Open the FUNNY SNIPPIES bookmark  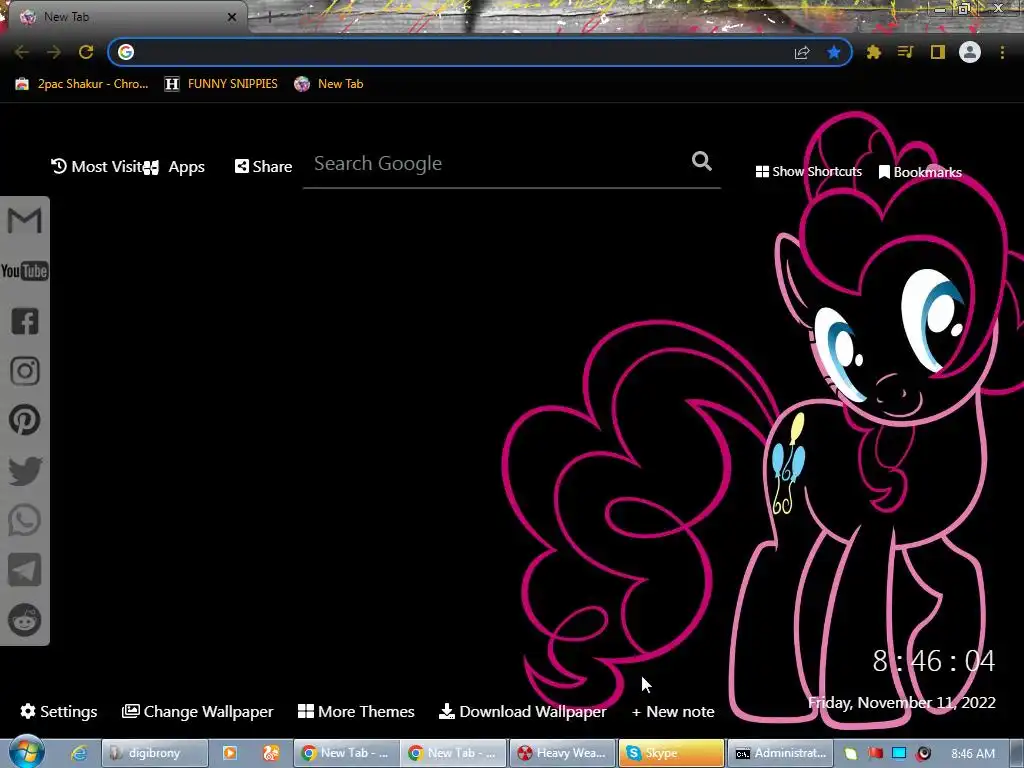pos(221,84)
